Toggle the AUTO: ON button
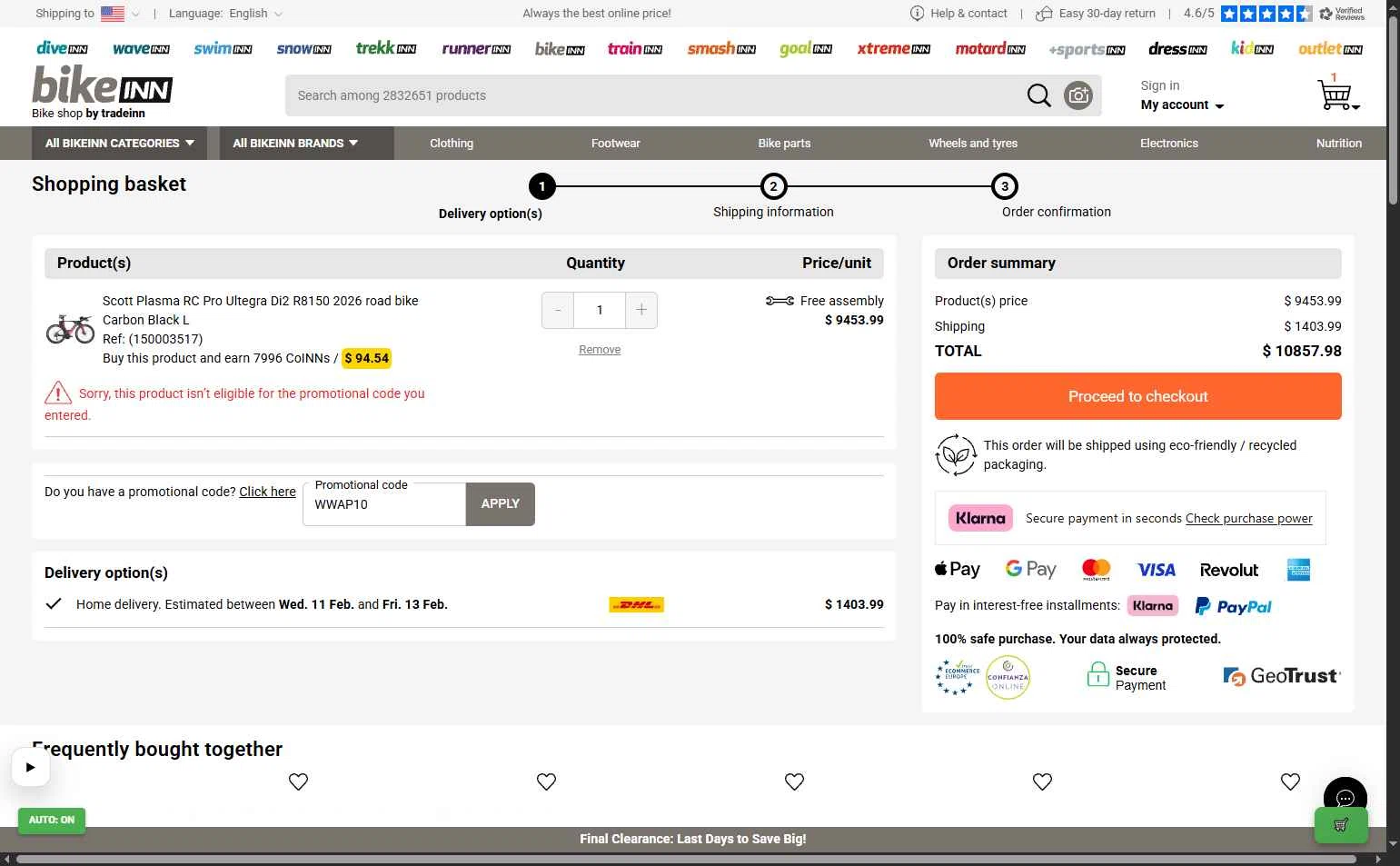 click(x=52, y=821)
